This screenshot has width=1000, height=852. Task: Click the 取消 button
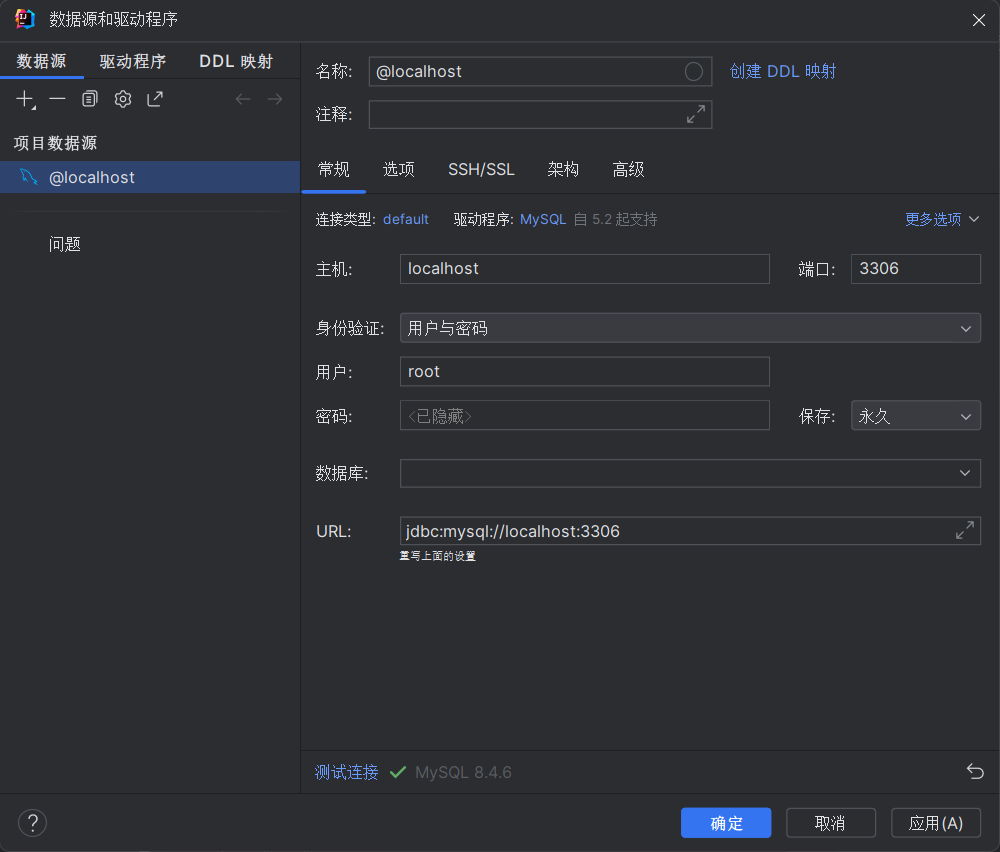coord(830,823)
